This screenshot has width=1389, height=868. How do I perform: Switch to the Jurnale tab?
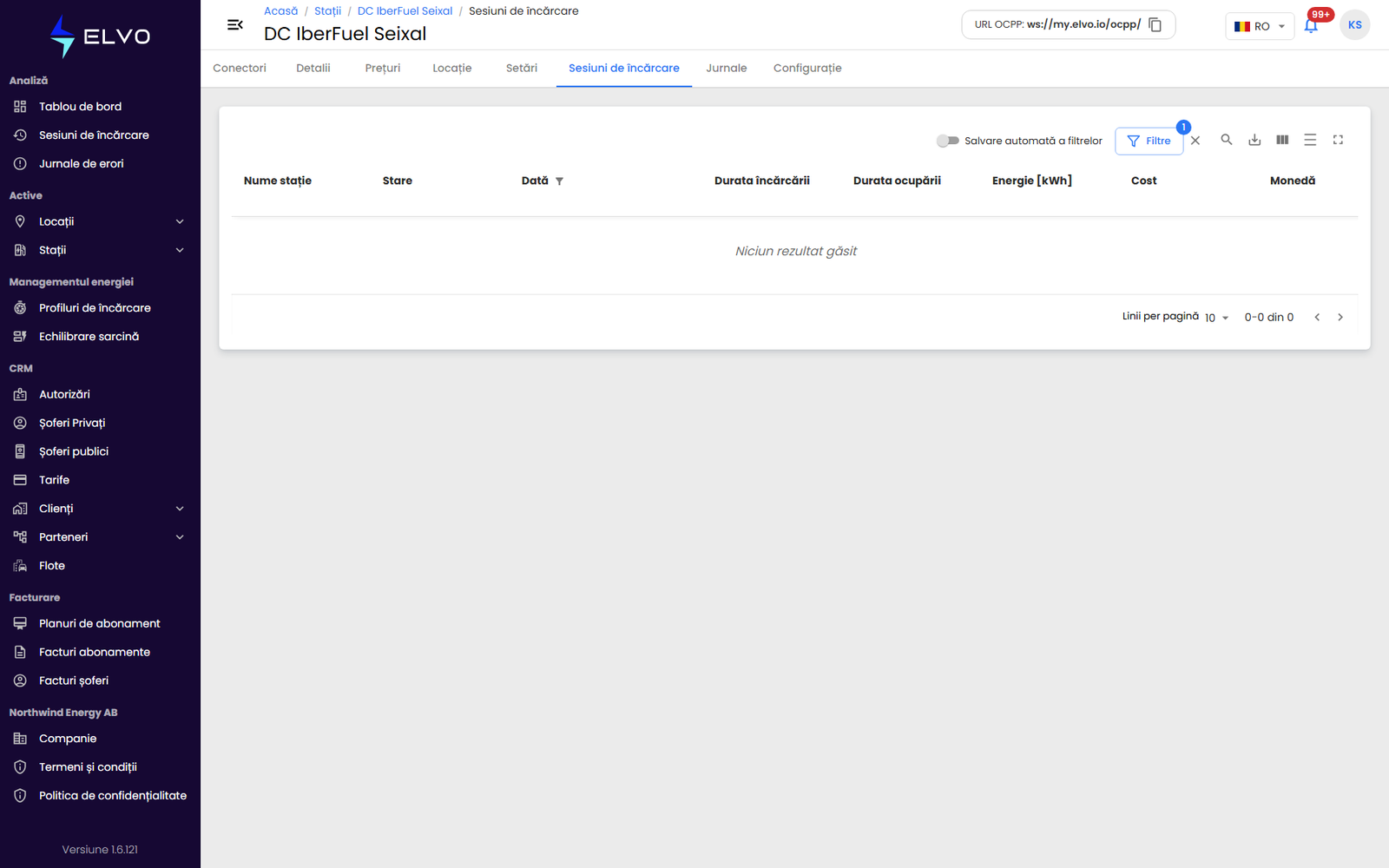coord(727,69)
